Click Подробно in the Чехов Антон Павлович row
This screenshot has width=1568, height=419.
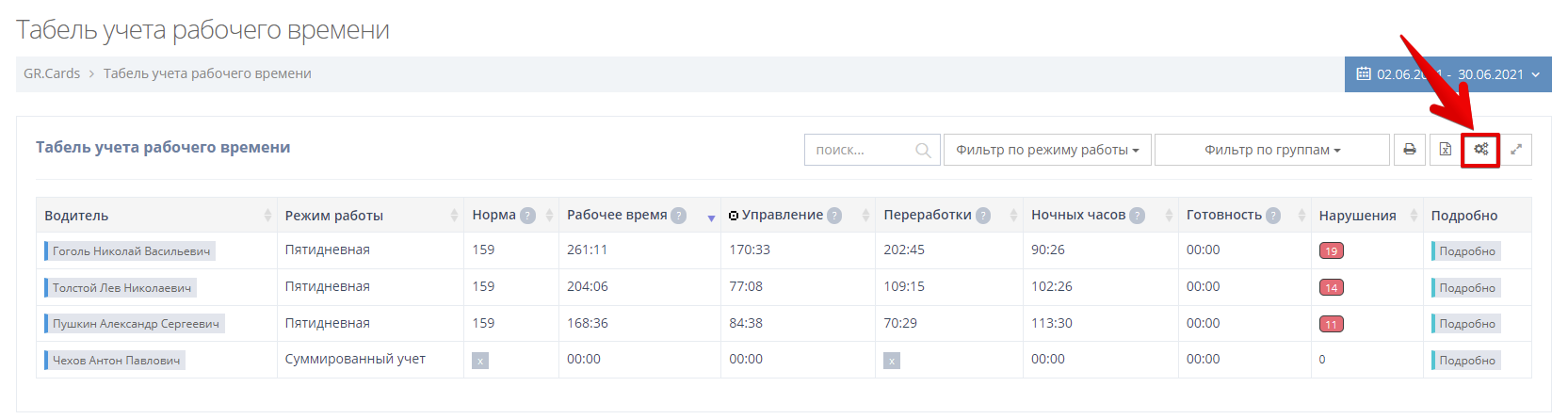click(x=1466, y=361)
